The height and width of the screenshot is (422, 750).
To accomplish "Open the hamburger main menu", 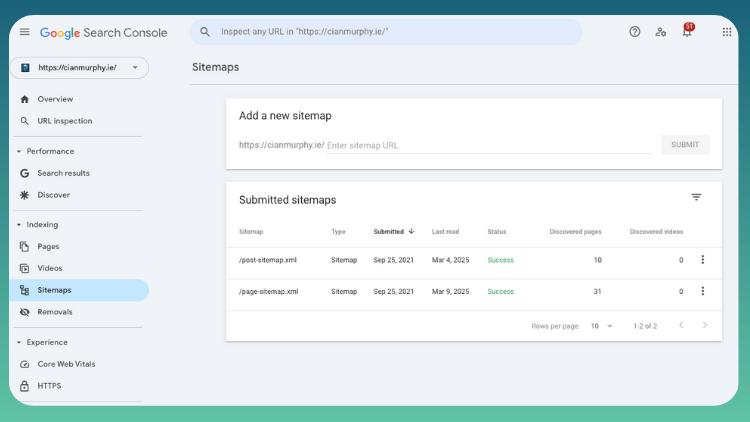I will pos(25,32).
